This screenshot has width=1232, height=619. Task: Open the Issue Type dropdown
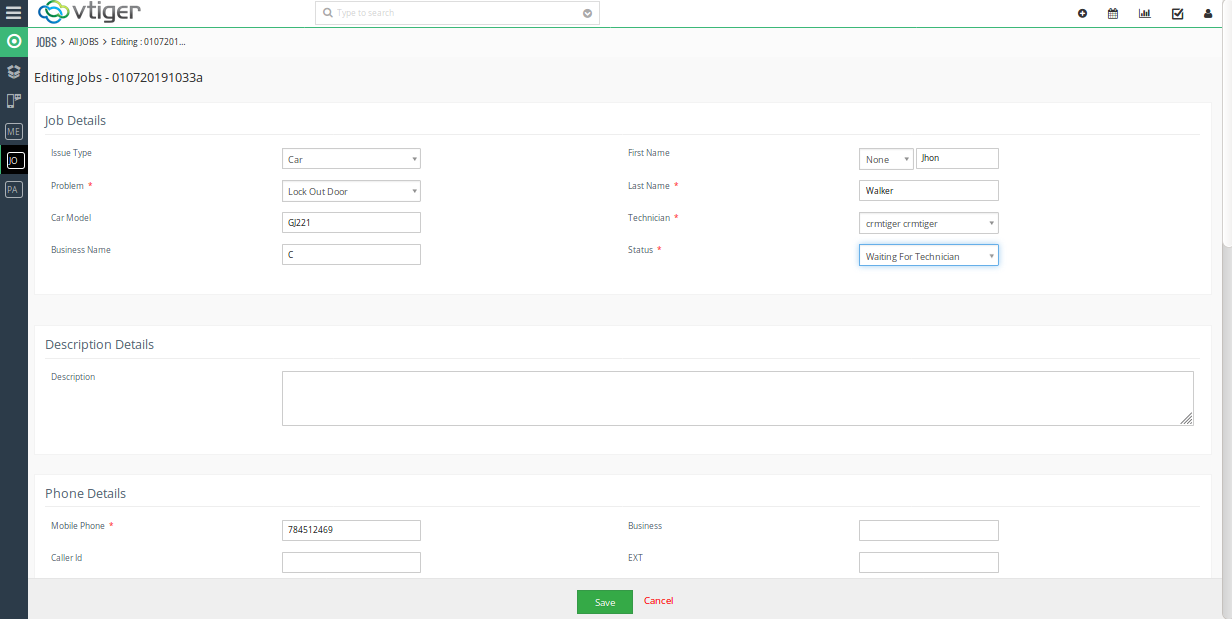(351, 159)
